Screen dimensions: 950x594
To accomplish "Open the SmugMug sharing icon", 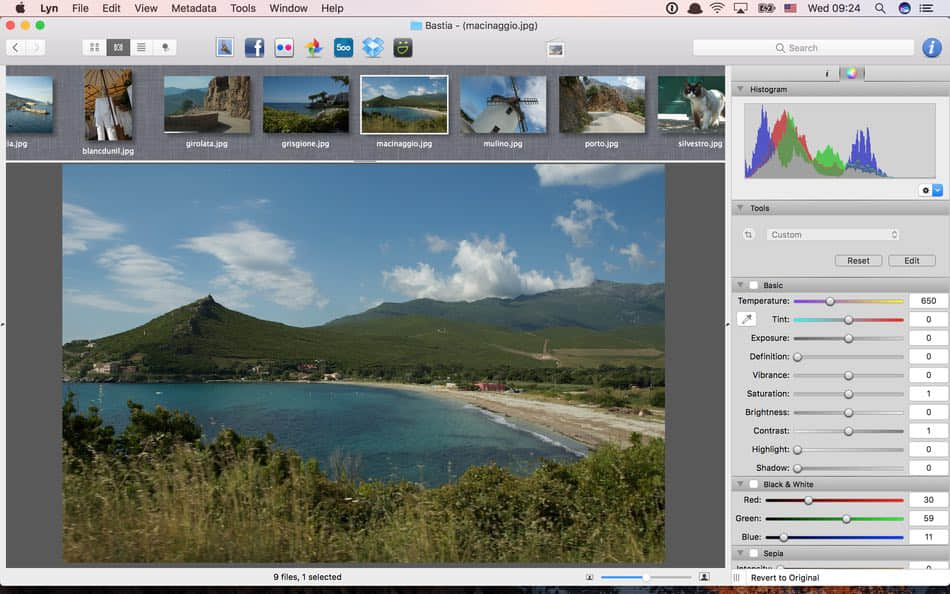I will pos(402,47).
